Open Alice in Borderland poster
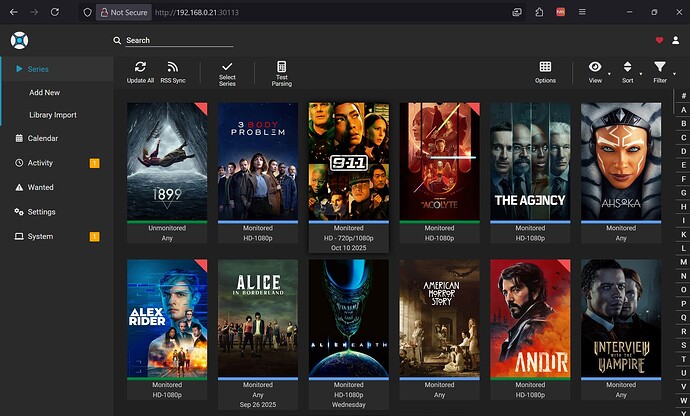Image resolution: width=690 pixels, height=416 pixels. click(x=258, y=318)
